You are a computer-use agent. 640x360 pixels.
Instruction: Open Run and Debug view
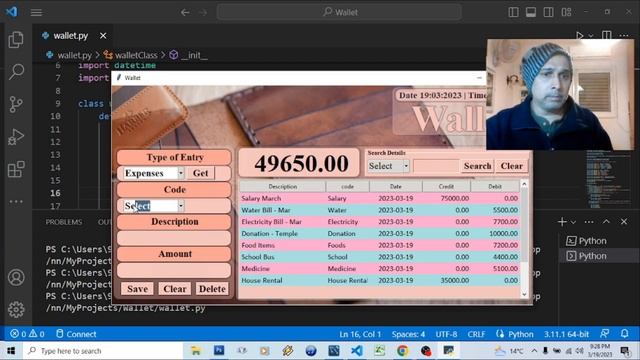pyautogui.click(x=16, y=137)
